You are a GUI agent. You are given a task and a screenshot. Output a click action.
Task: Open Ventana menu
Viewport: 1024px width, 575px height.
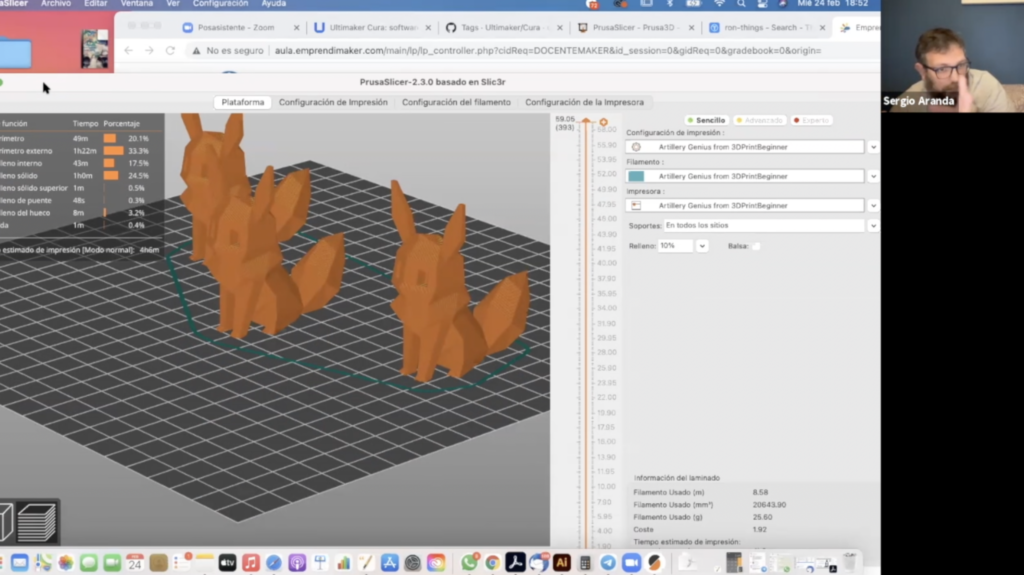[136, 4]
